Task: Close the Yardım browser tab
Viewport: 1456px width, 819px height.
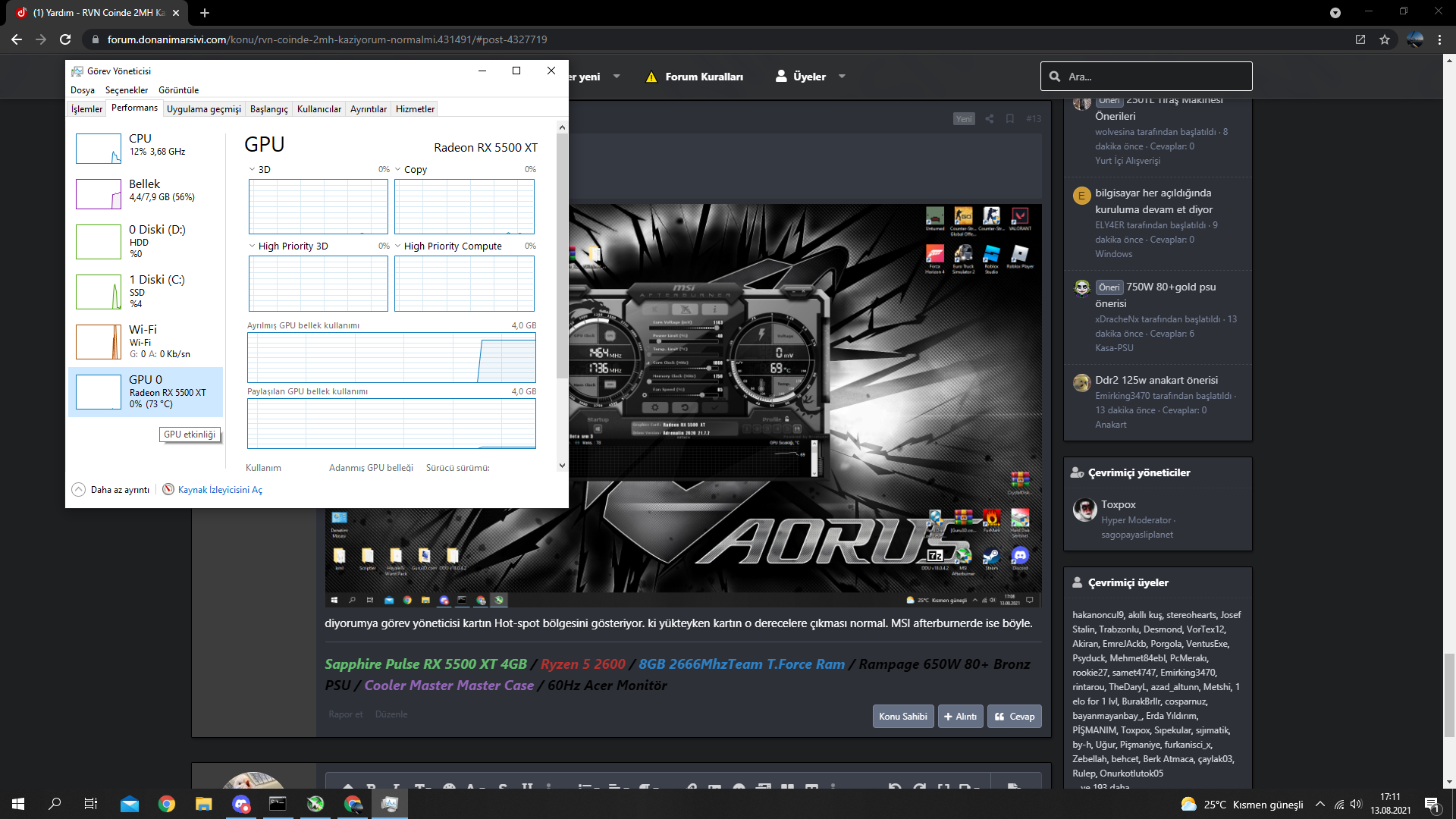Action: pos(176,12)
